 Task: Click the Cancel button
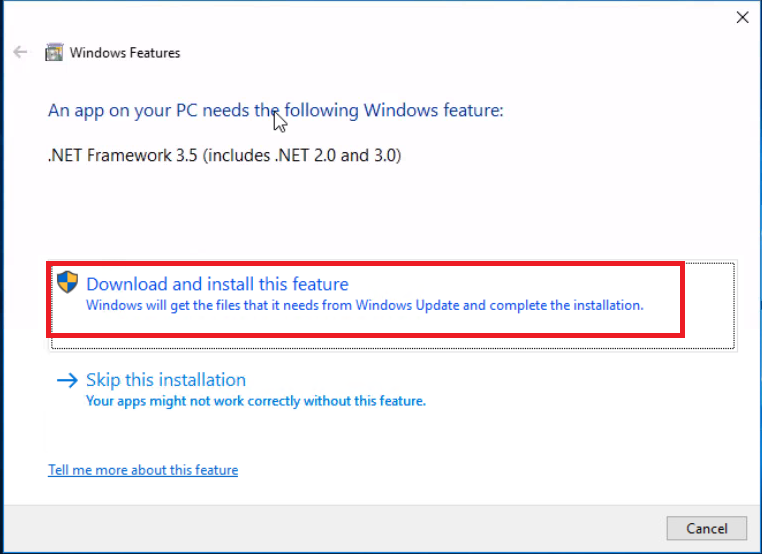pyautogui.click(x=707, y=528)
